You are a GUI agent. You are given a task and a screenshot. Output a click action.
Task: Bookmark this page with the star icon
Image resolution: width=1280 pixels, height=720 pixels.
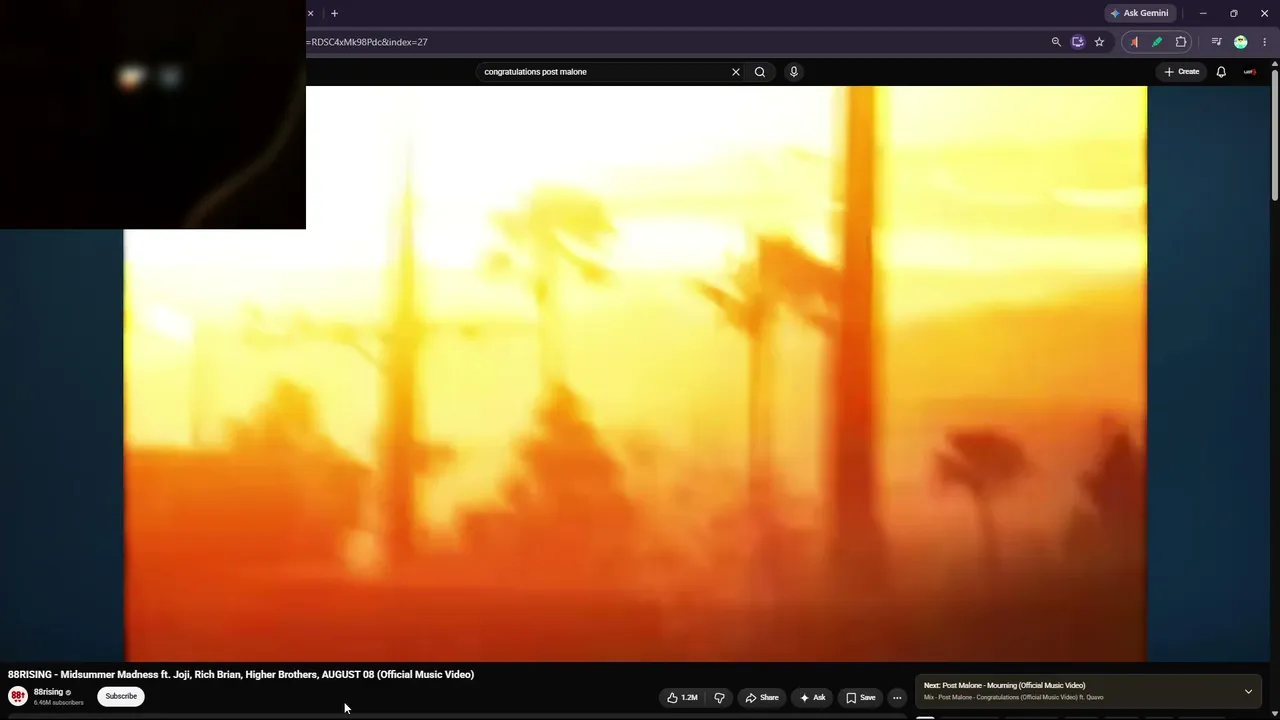[x=1099, y=42]
